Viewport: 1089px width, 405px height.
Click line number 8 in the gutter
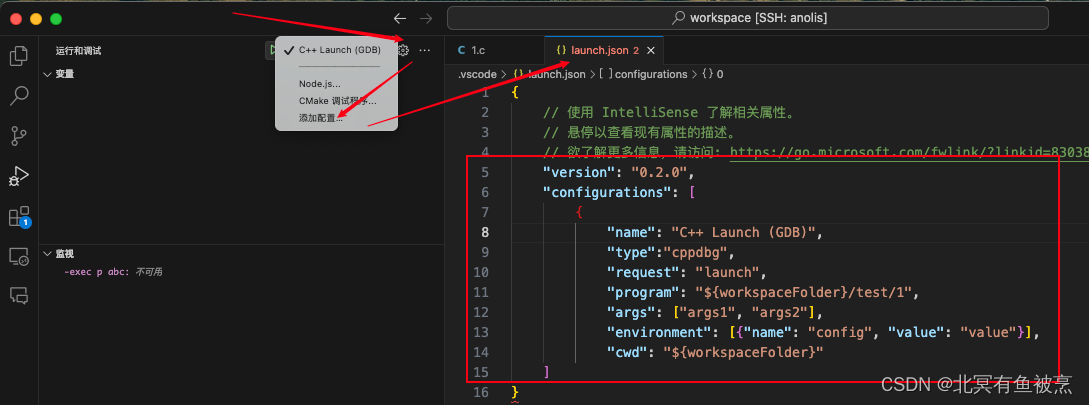(484, 232)
